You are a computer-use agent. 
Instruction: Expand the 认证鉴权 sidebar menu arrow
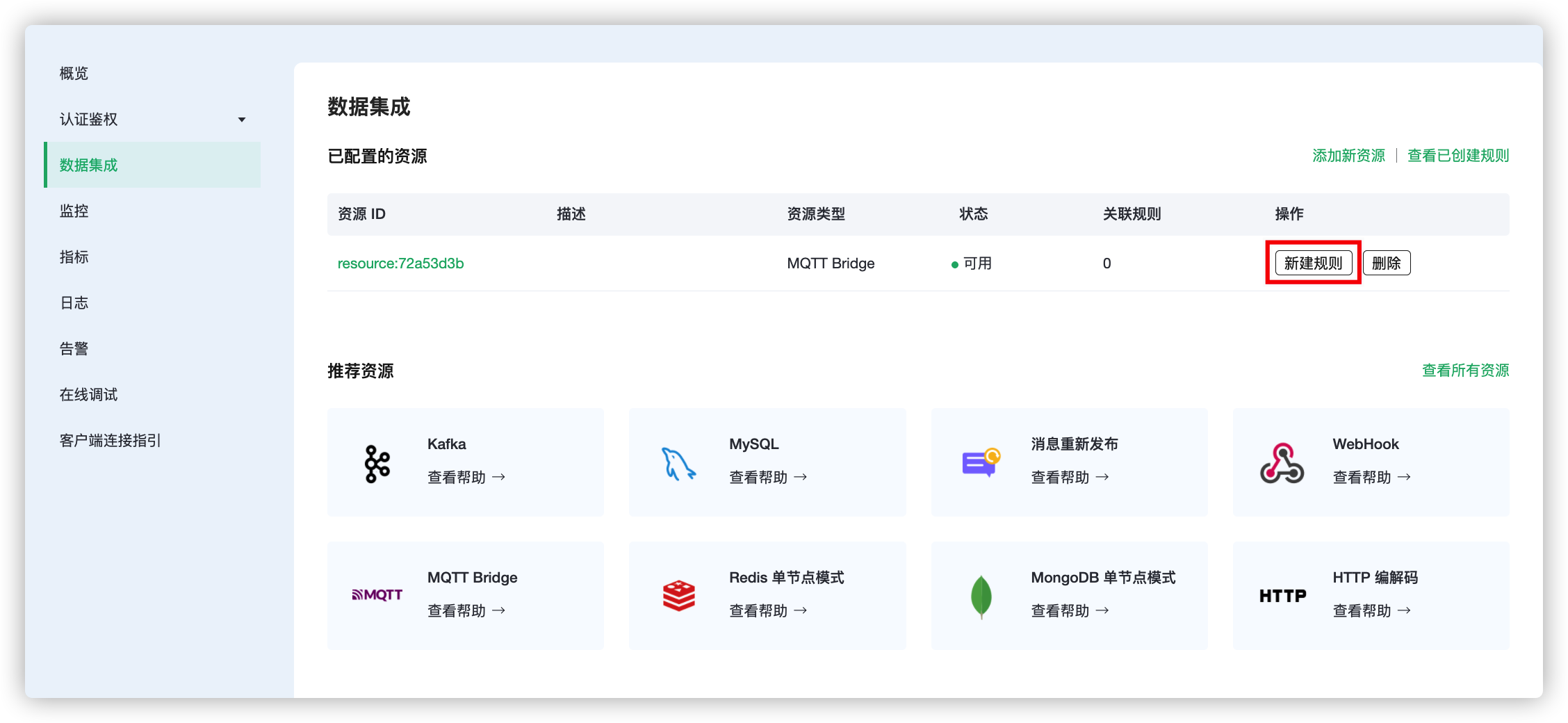[242, 120]
